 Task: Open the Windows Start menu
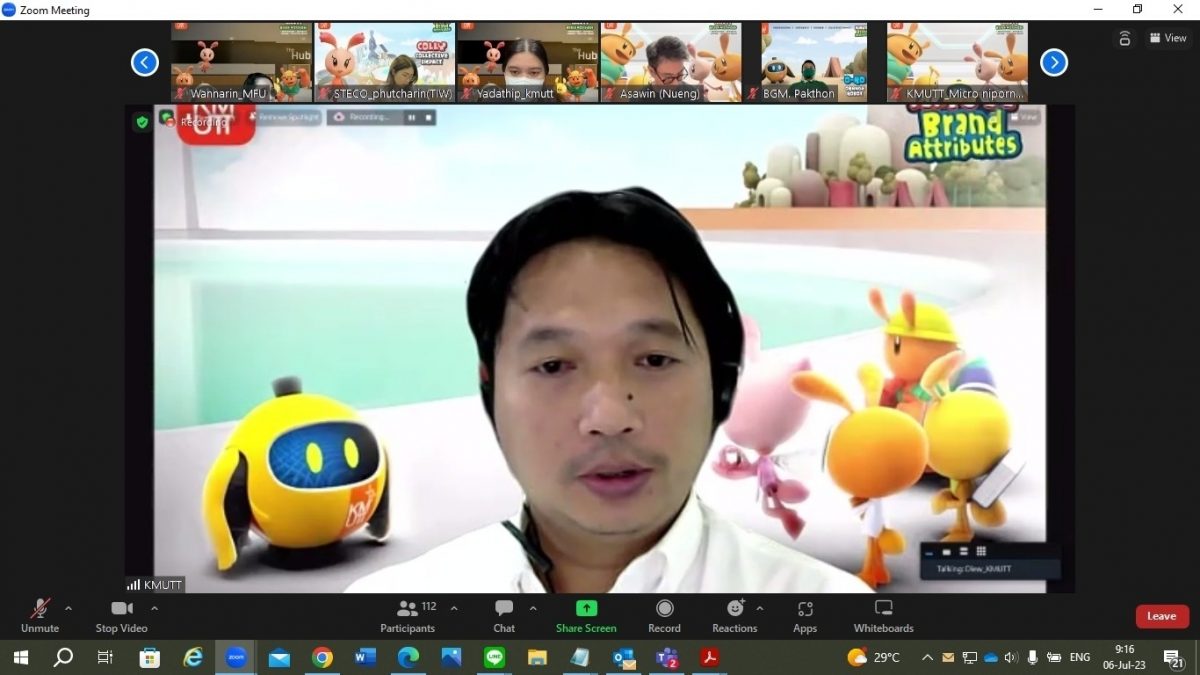pyautogui.click(x=21, y=657)
